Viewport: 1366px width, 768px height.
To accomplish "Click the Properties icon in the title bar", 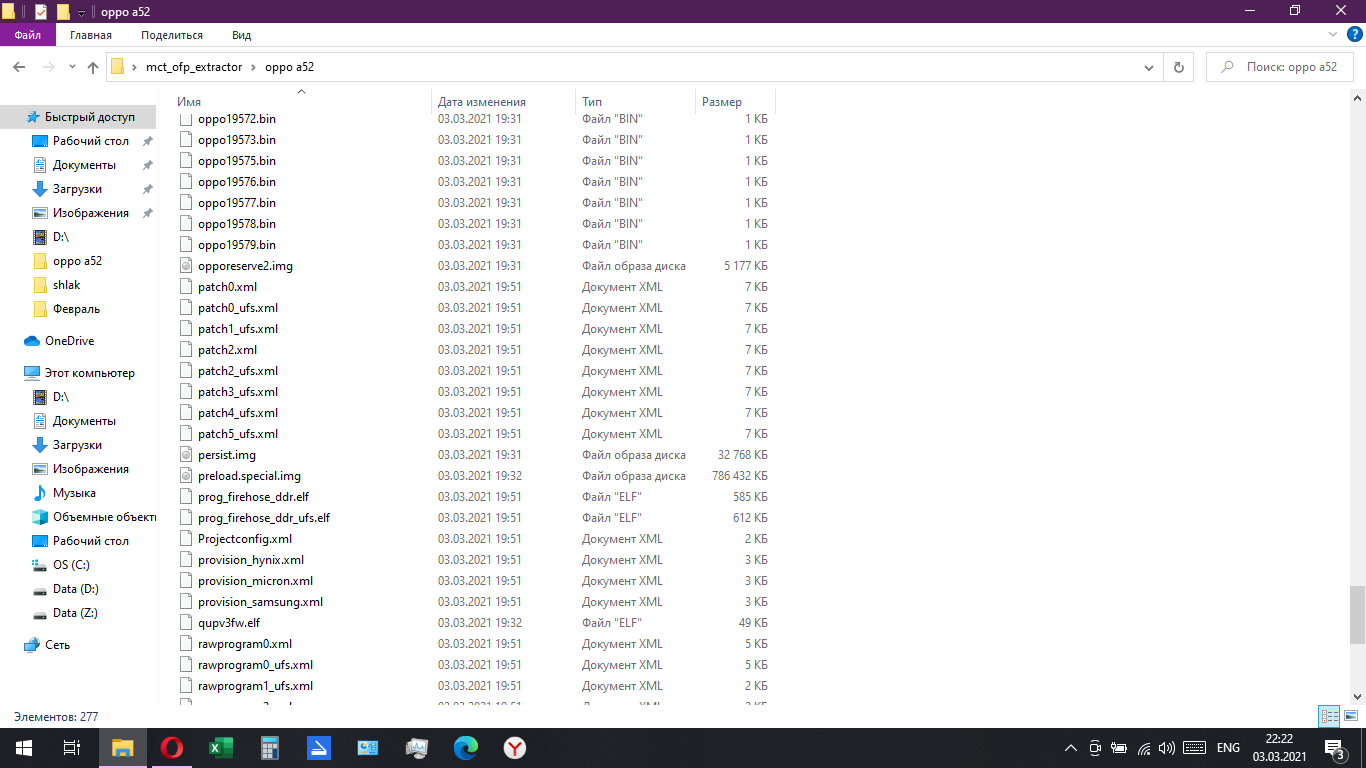I will [40, 11].
